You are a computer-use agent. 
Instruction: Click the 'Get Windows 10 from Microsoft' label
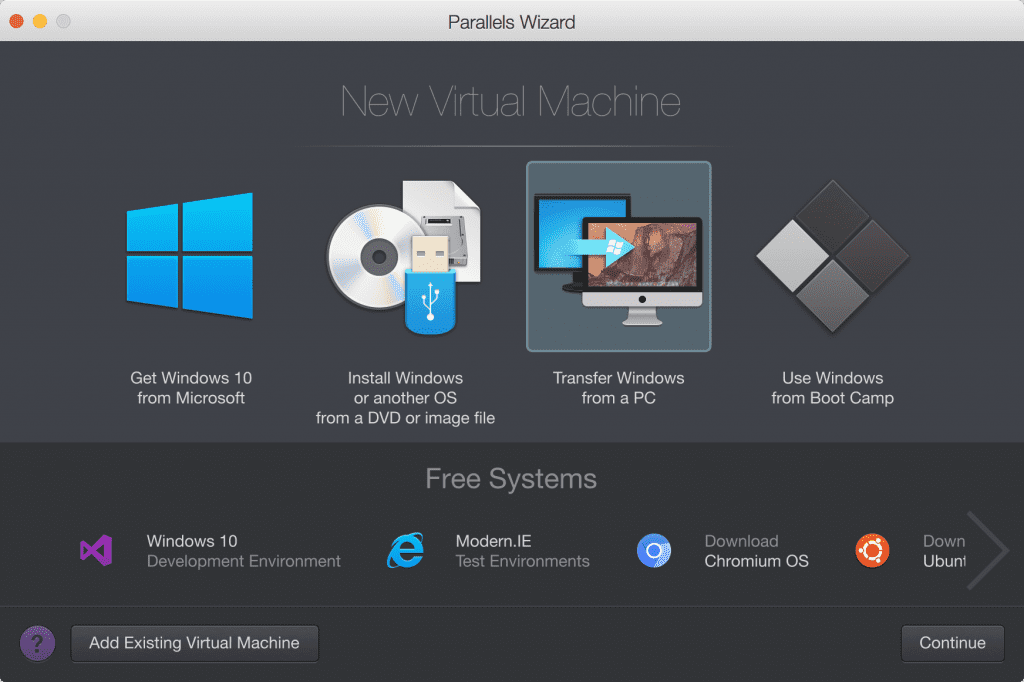(190, 388)
